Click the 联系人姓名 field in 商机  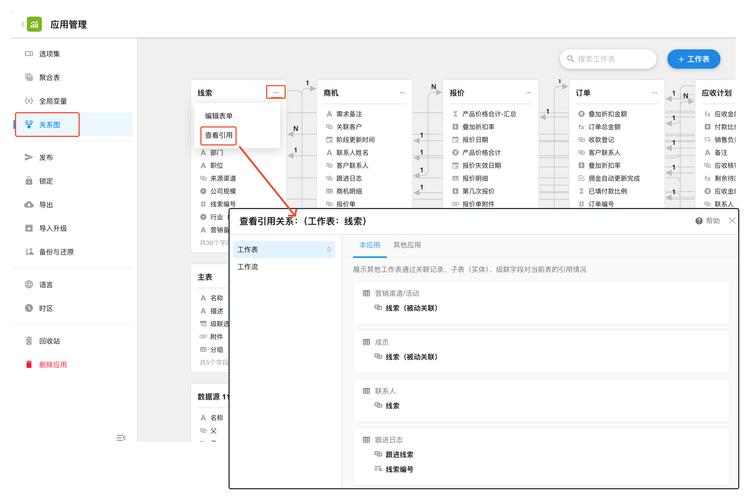click(353, 153)
